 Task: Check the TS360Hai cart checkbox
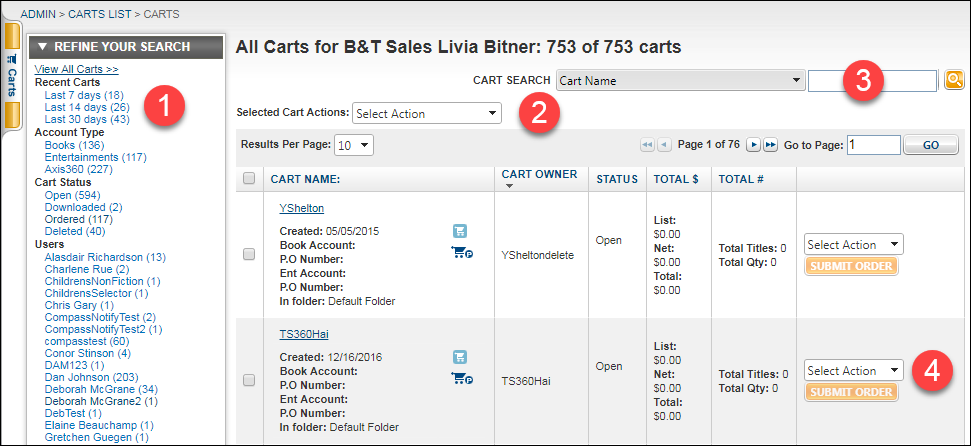[249, 380]
